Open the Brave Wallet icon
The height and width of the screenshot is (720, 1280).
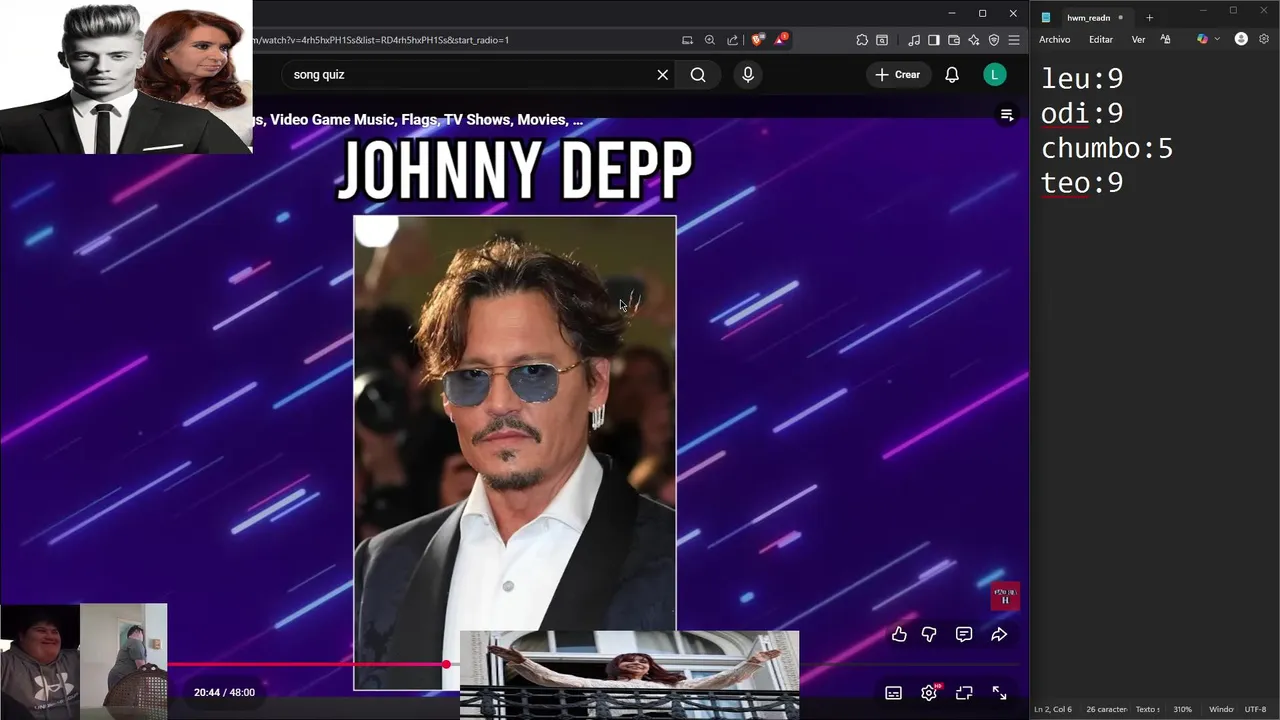click(x=954, y=40)
